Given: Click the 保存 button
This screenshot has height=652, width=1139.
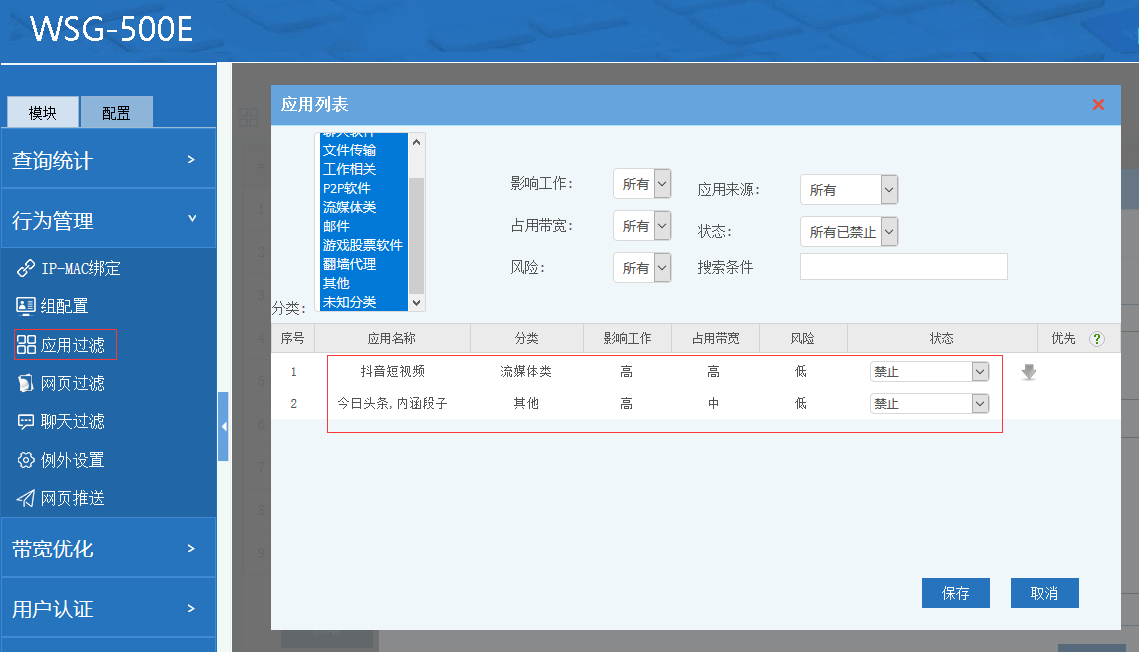Looking at the screenshot, I should [x=955, y=593].
